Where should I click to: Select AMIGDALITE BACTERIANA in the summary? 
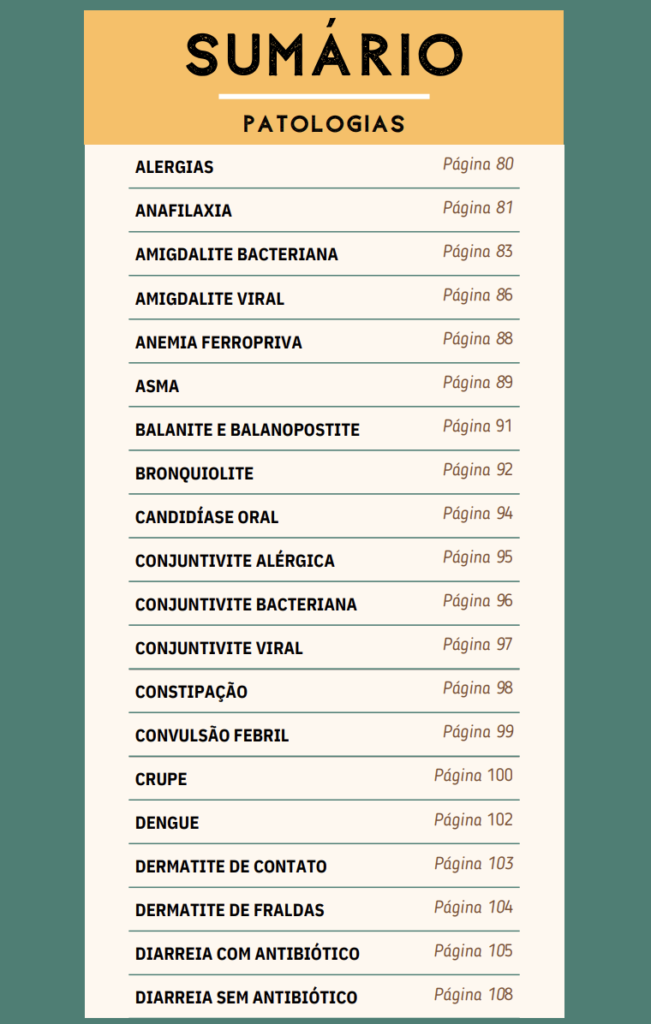coord(236,255)
